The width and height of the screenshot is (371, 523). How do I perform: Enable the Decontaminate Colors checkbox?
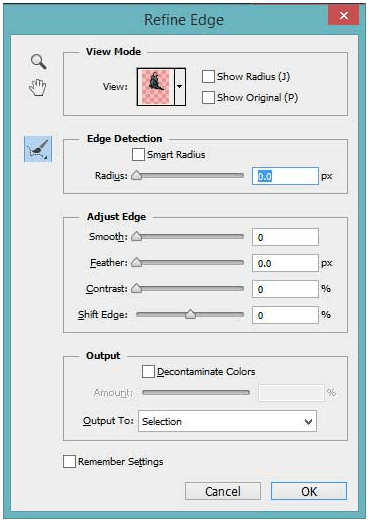[148, 372]
